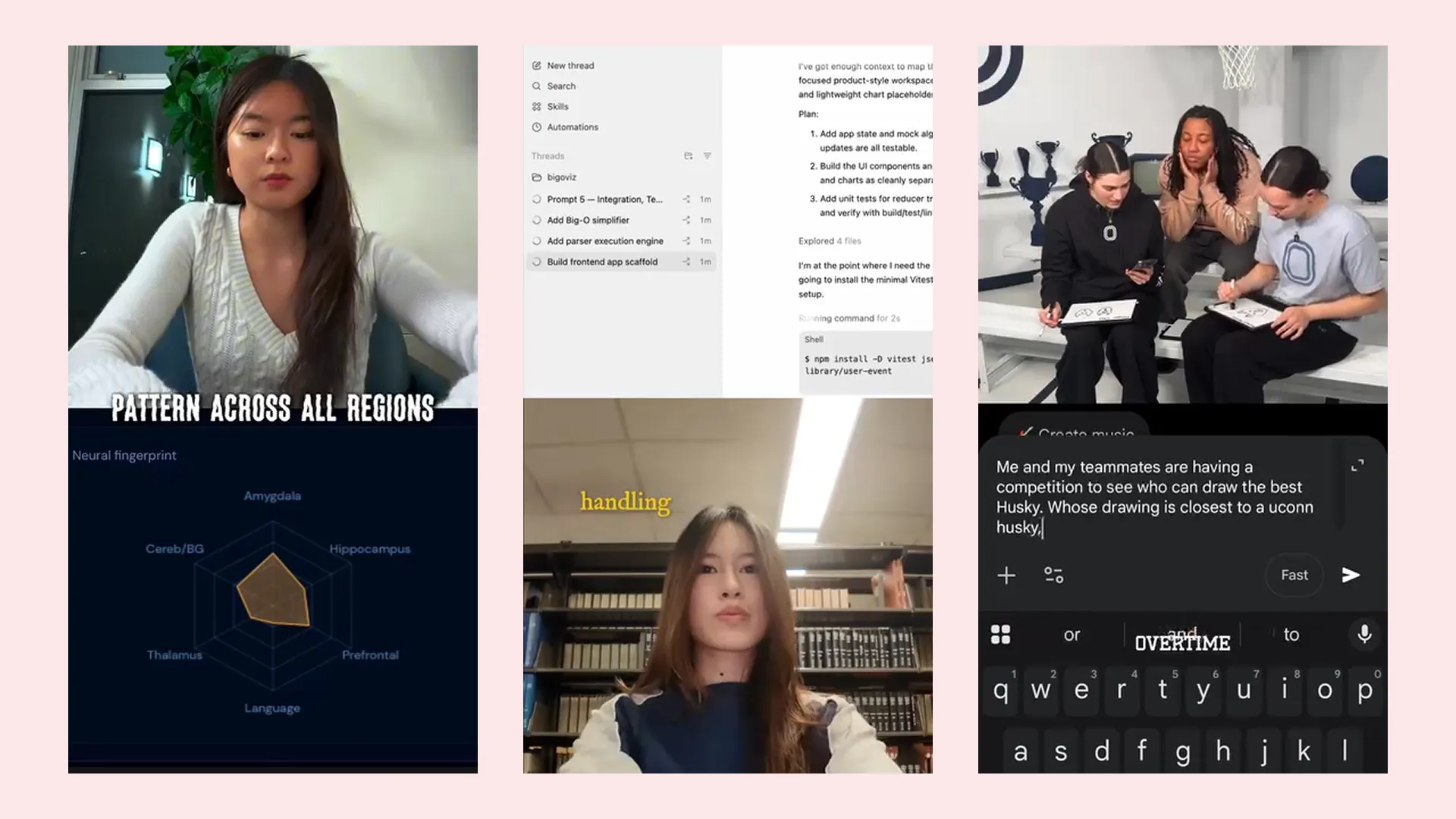Click status spinner next to Add Big-O simplifier

click(x=537, y=221)
